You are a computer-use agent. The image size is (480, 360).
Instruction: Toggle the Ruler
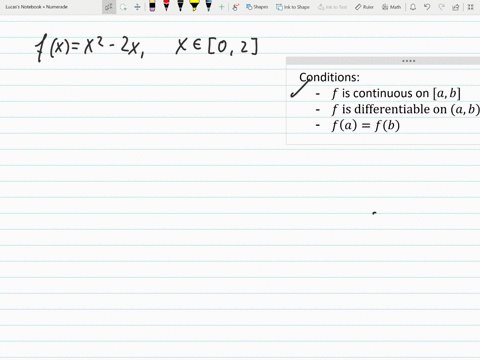coord(364,7)
